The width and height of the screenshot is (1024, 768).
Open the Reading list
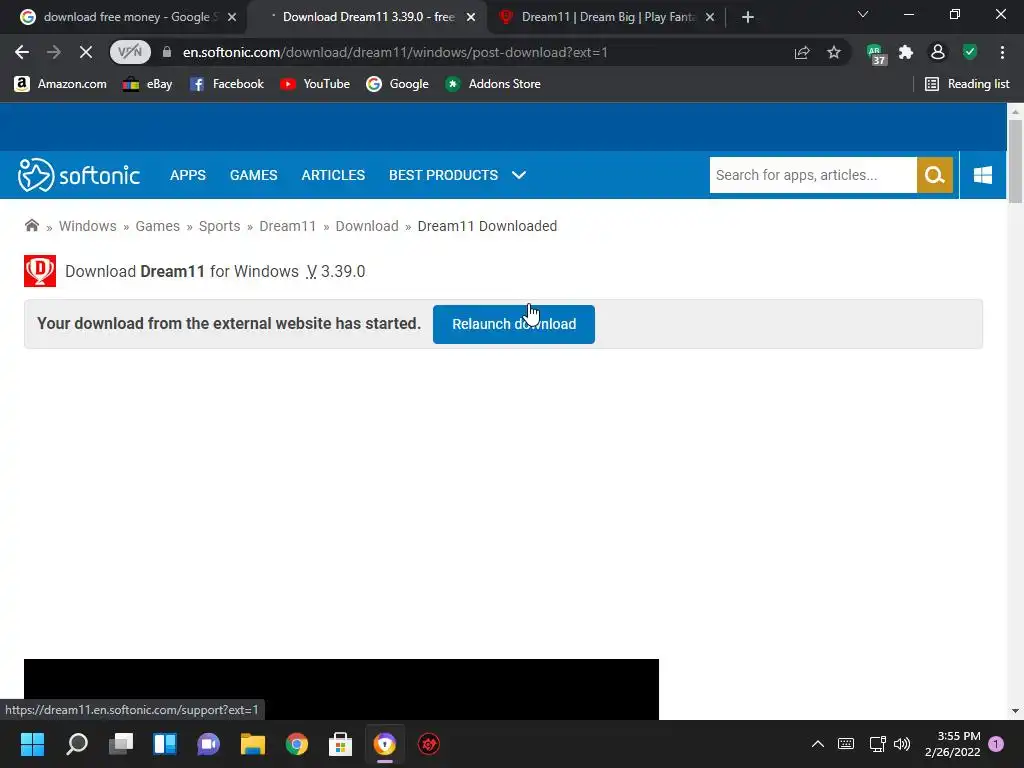pyautogui.click(x=967, y=84)
